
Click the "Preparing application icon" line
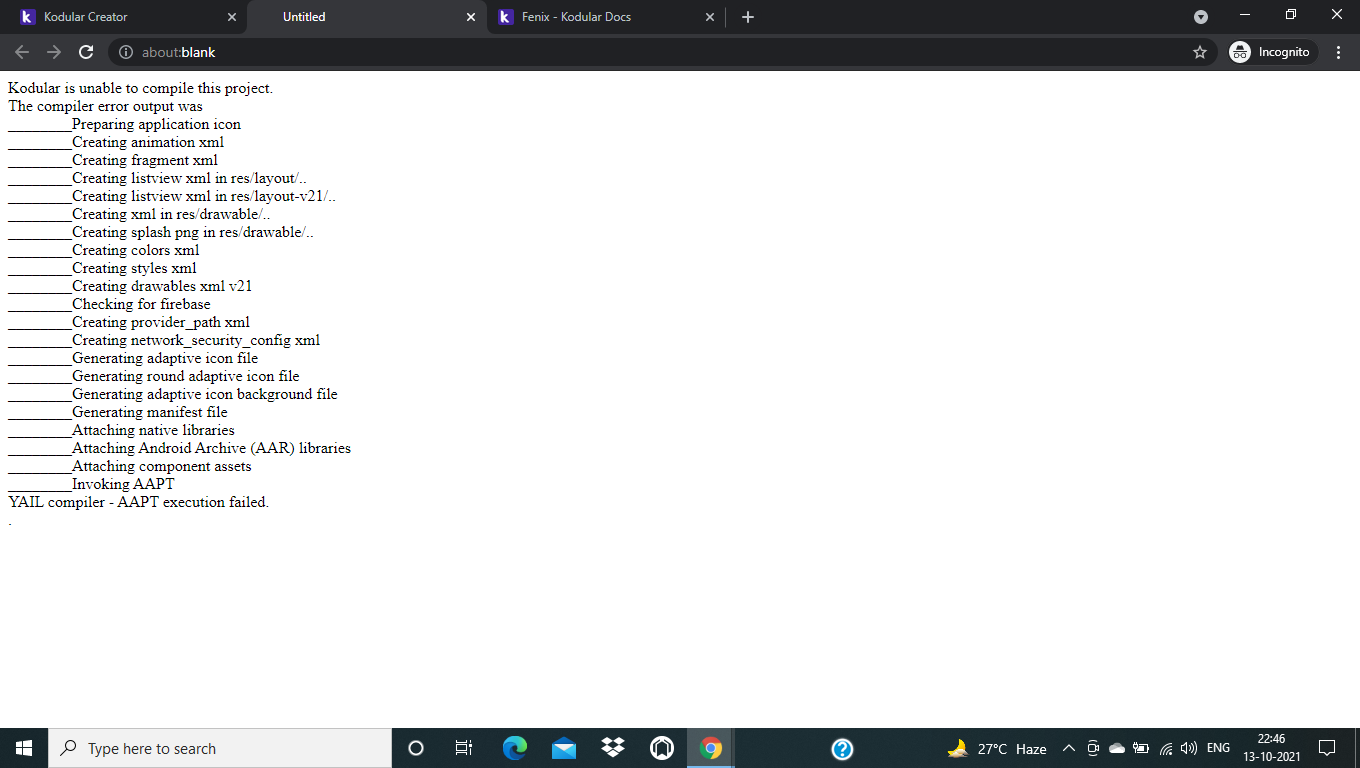[x=156, y=124]
